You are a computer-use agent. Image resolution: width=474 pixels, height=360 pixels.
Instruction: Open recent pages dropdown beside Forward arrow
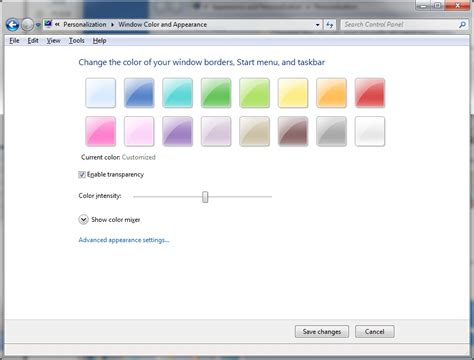pyautogui.click(x=38, y=25)
